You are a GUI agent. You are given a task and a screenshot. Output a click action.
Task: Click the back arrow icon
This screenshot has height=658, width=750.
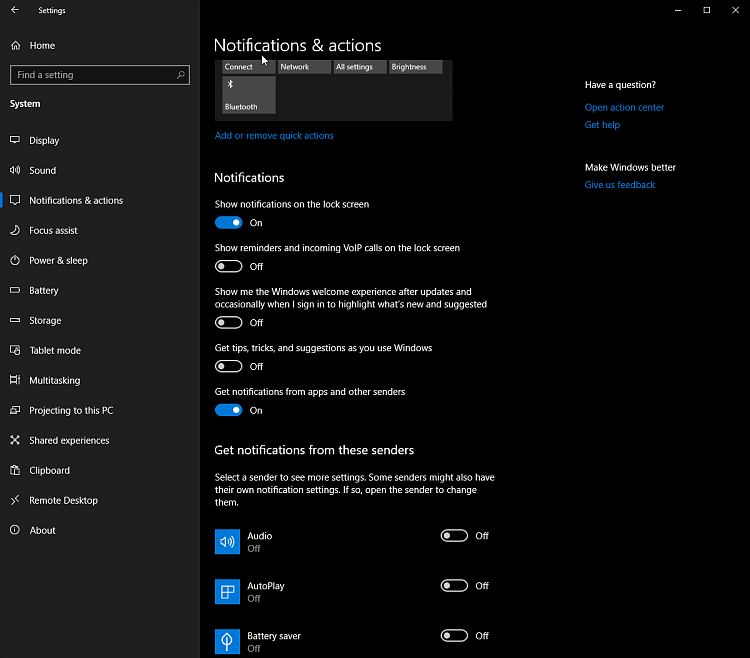pyautogui.click(x=15, y=10)
